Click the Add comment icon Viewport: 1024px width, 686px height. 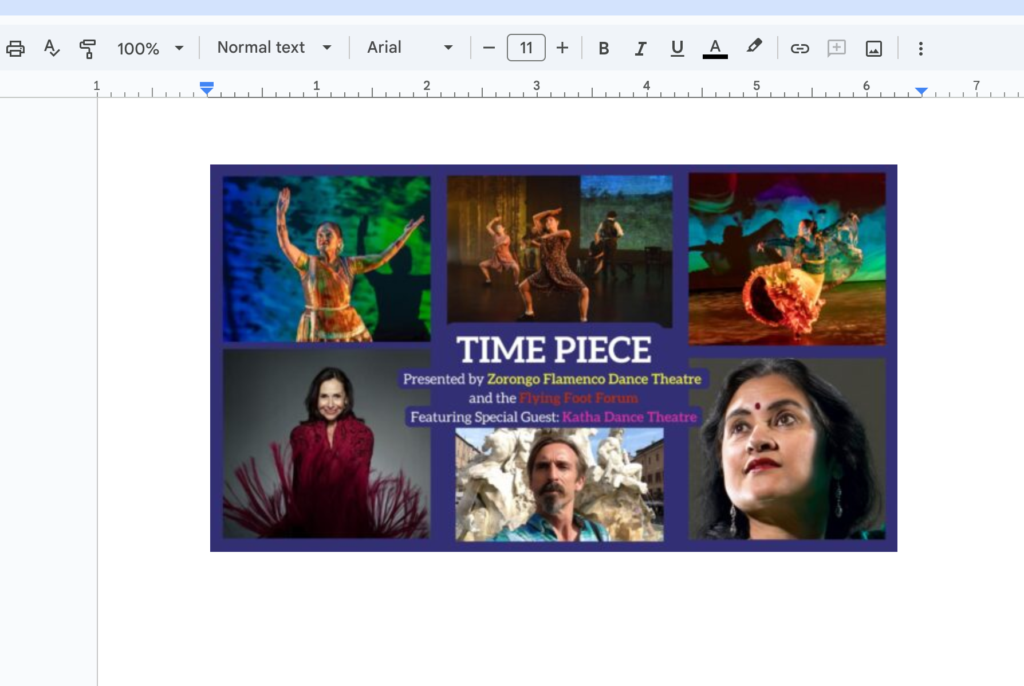coord(837,48)
